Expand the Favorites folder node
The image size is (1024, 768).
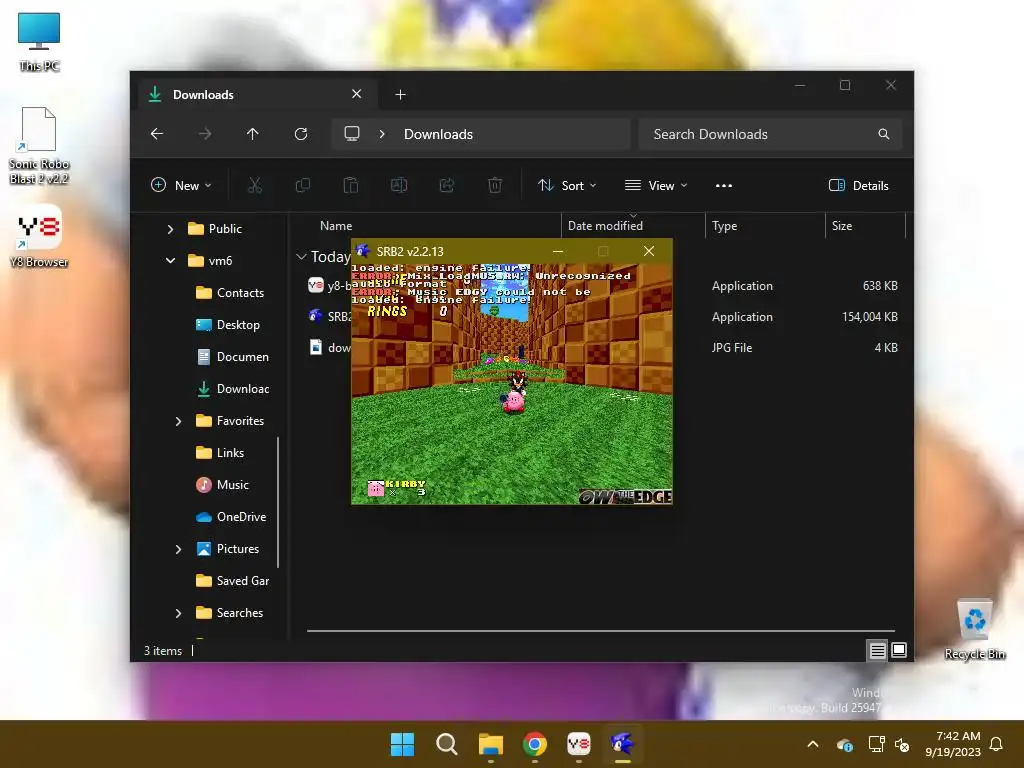point(178,421)
